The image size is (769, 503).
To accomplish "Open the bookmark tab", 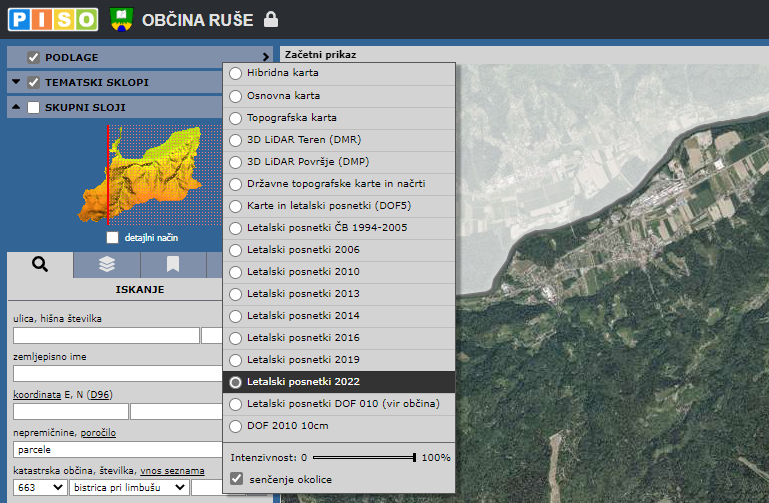I will pyautogui.click(x=173, y=264).
